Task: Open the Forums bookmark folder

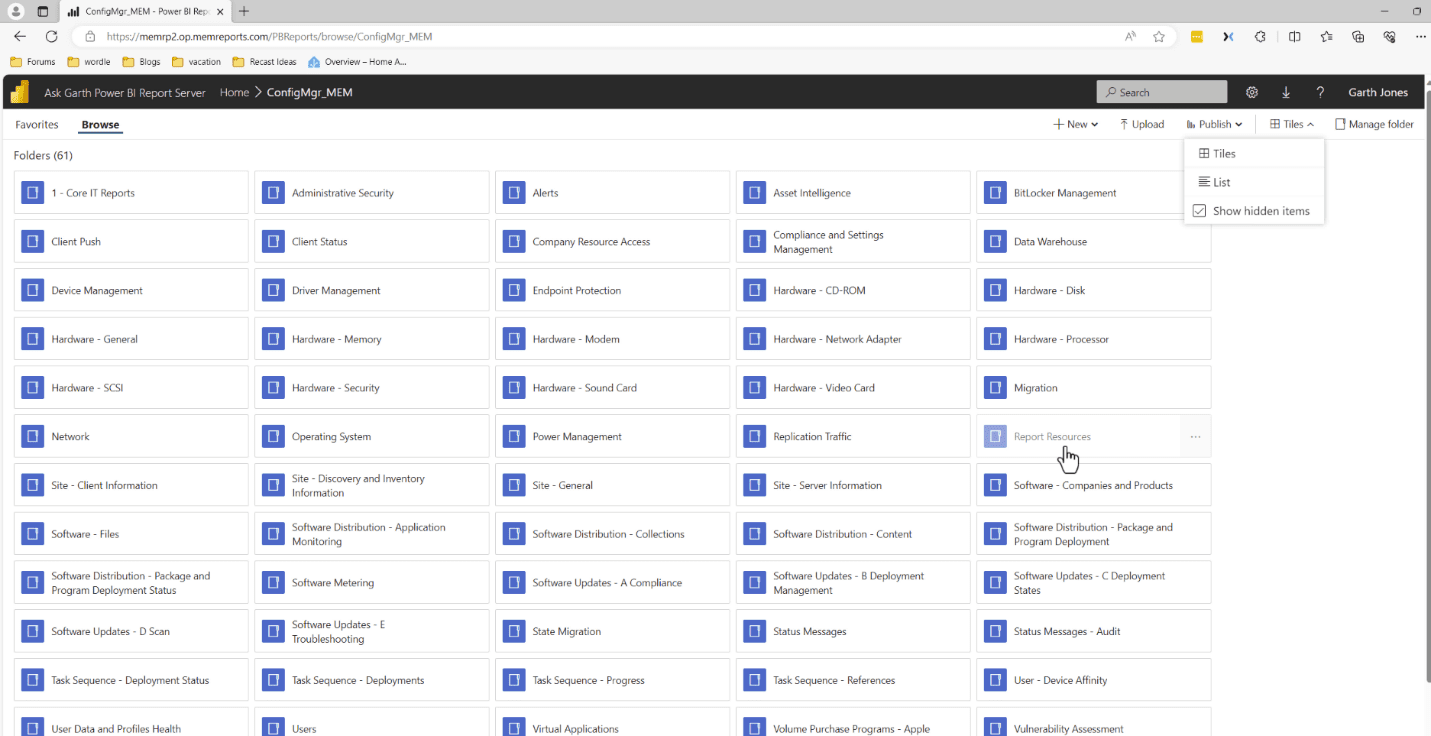Action: (33, 62)
